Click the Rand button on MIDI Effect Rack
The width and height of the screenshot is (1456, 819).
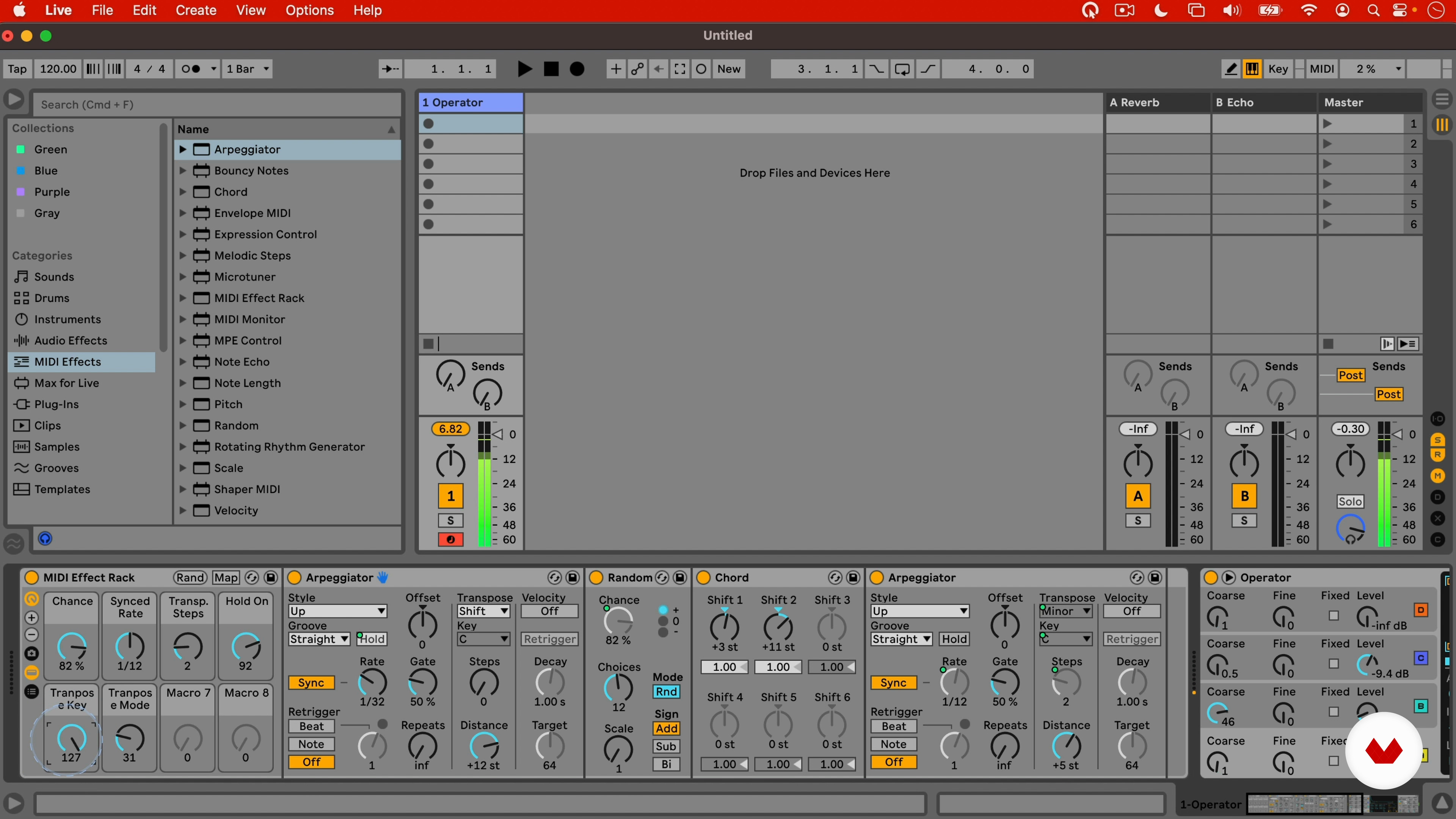point(190,577)
